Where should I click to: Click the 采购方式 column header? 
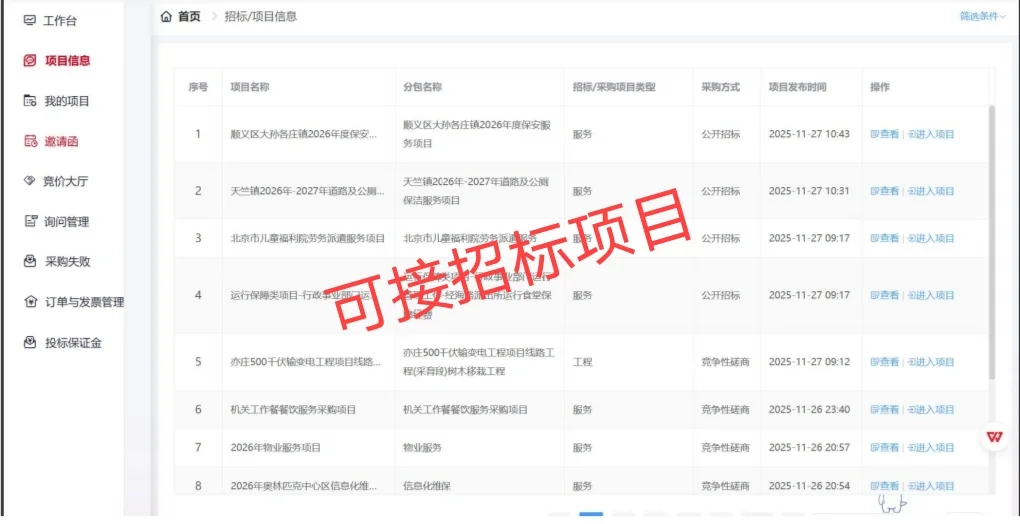tap(720, 87)
